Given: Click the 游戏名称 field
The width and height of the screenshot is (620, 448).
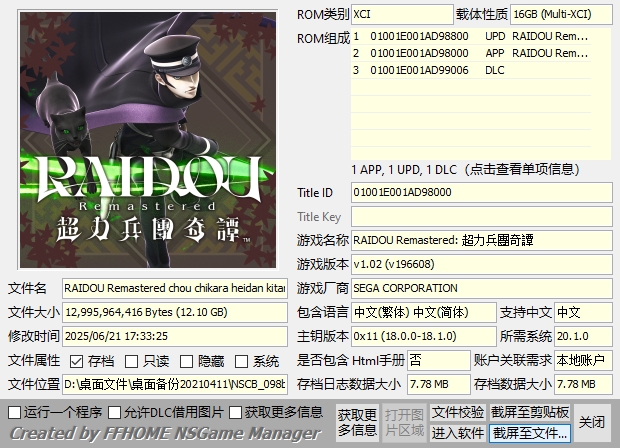Looking at the screenshot, I should [482, 240].
